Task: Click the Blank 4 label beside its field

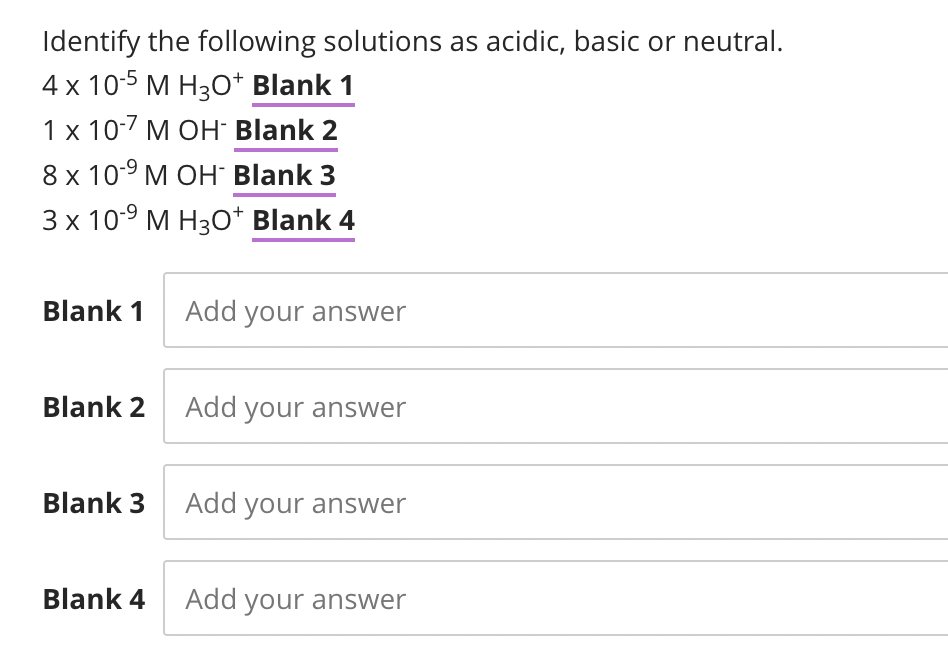Action: [x=93, y=599]
